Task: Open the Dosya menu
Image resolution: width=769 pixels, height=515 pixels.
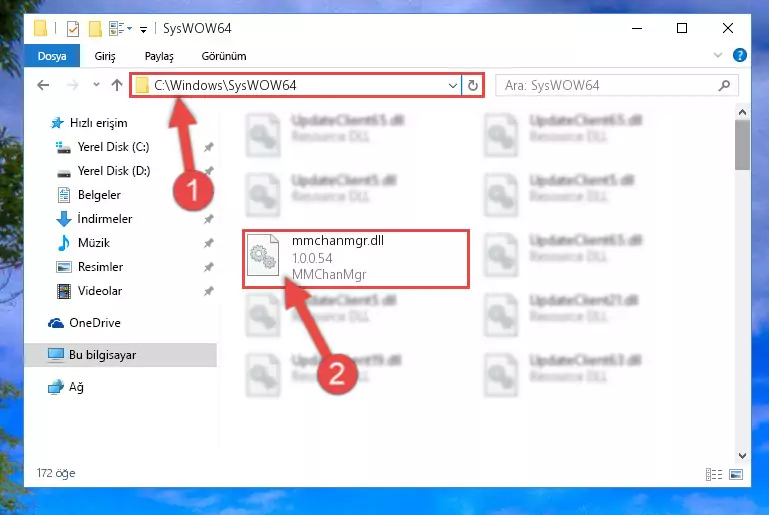Action: (x=52, y=56)
